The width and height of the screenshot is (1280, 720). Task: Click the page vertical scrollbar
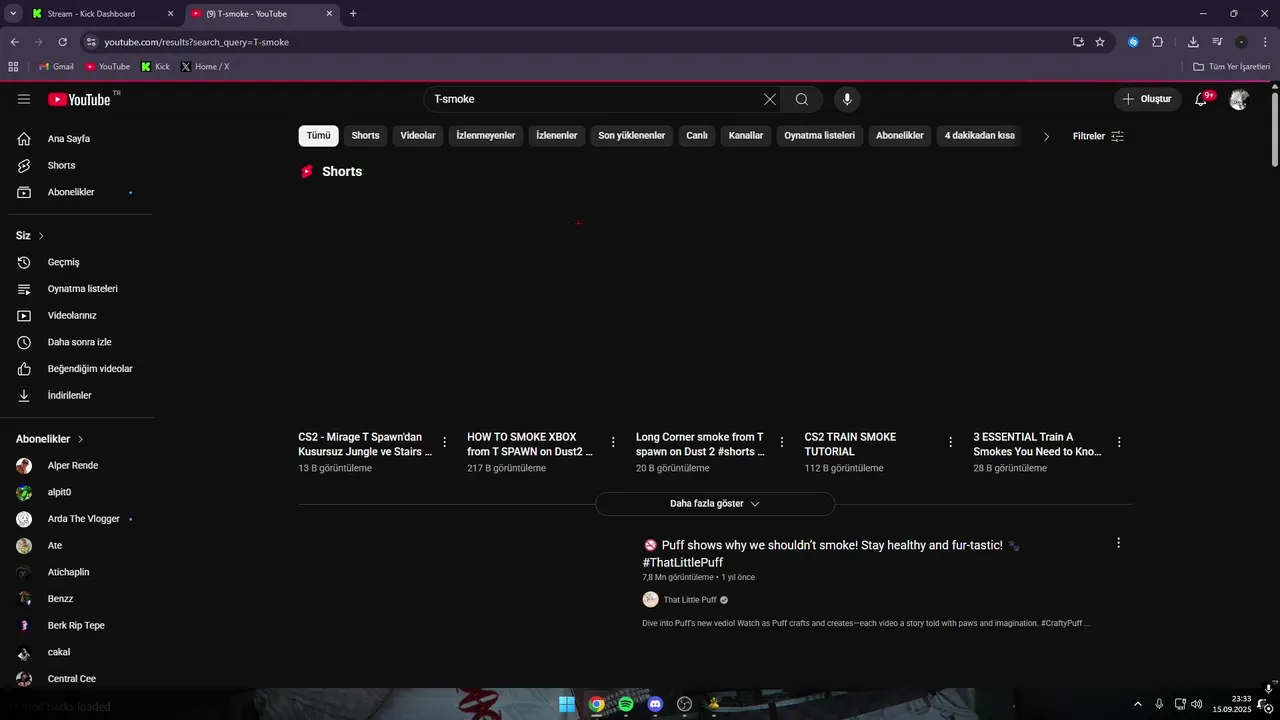pyautogui.click(x=1274, y=130)
